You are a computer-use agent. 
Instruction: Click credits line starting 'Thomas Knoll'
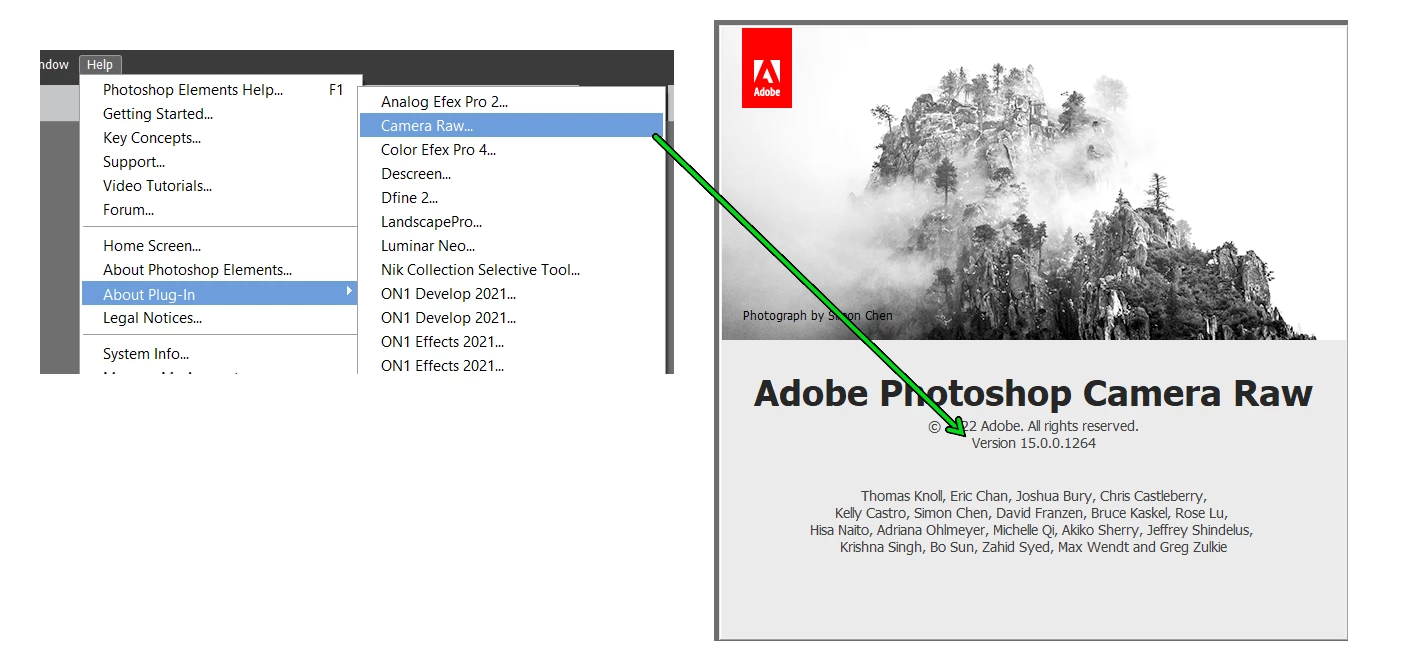(x=1033, y=496)
